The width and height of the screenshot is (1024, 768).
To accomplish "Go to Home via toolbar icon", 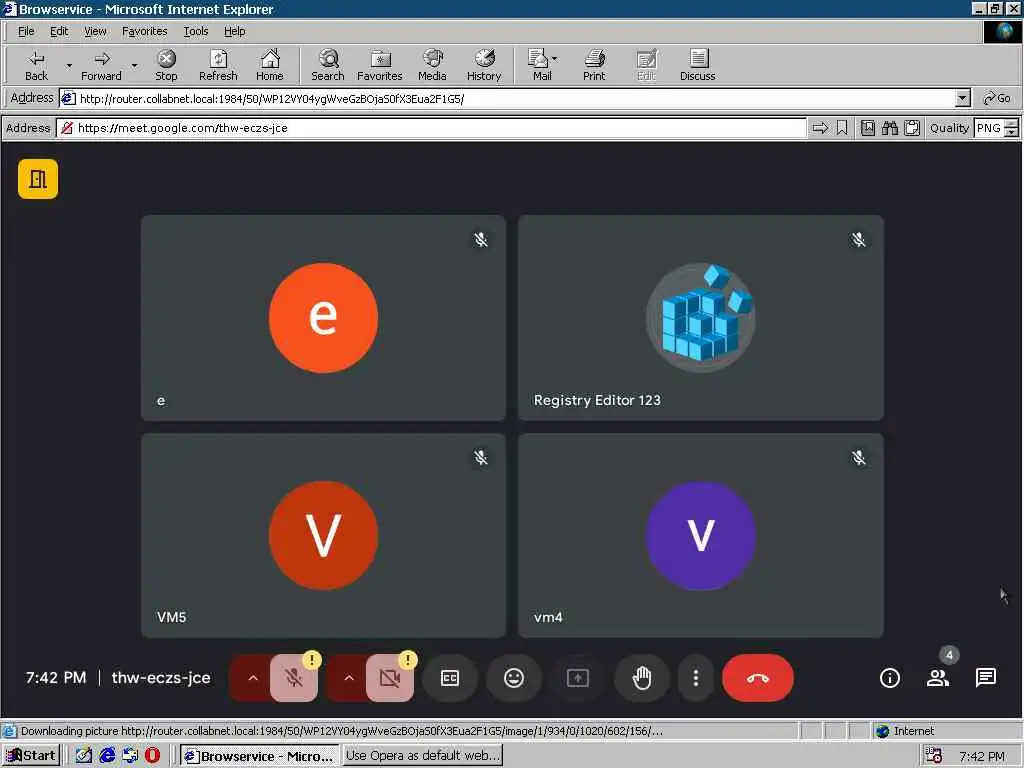I will coord(270,65).
